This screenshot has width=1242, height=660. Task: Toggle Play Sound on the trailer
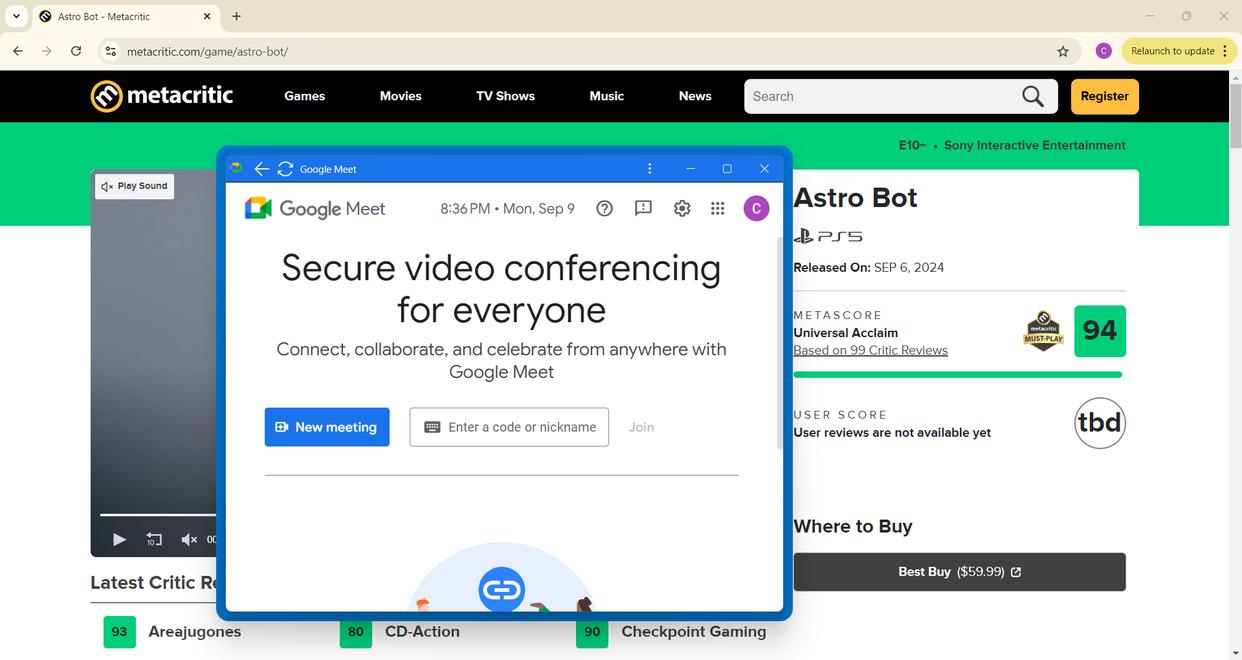click(135, 186)
